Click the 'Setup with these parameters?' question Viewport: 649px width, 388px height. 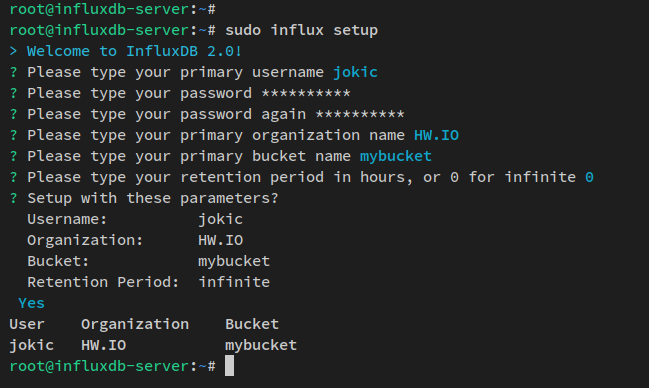153,198
